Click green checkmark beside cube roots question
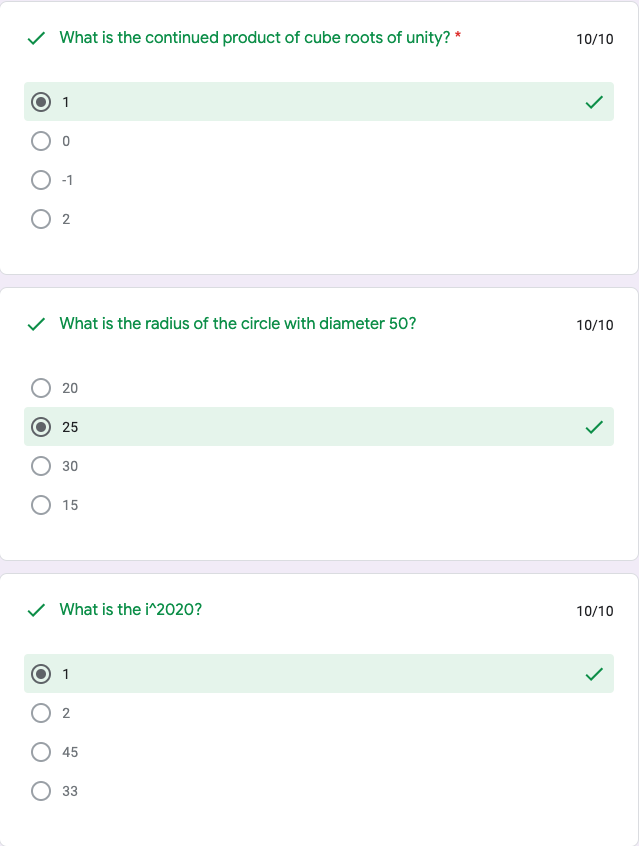639x846 pixels. tap(35, 39)
